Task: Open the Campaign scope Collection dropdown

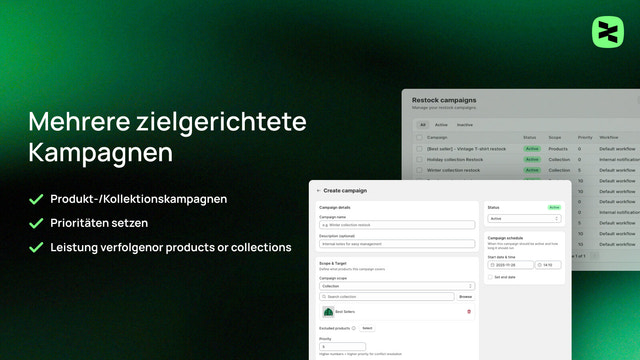Action: click(x=397, y=286)
